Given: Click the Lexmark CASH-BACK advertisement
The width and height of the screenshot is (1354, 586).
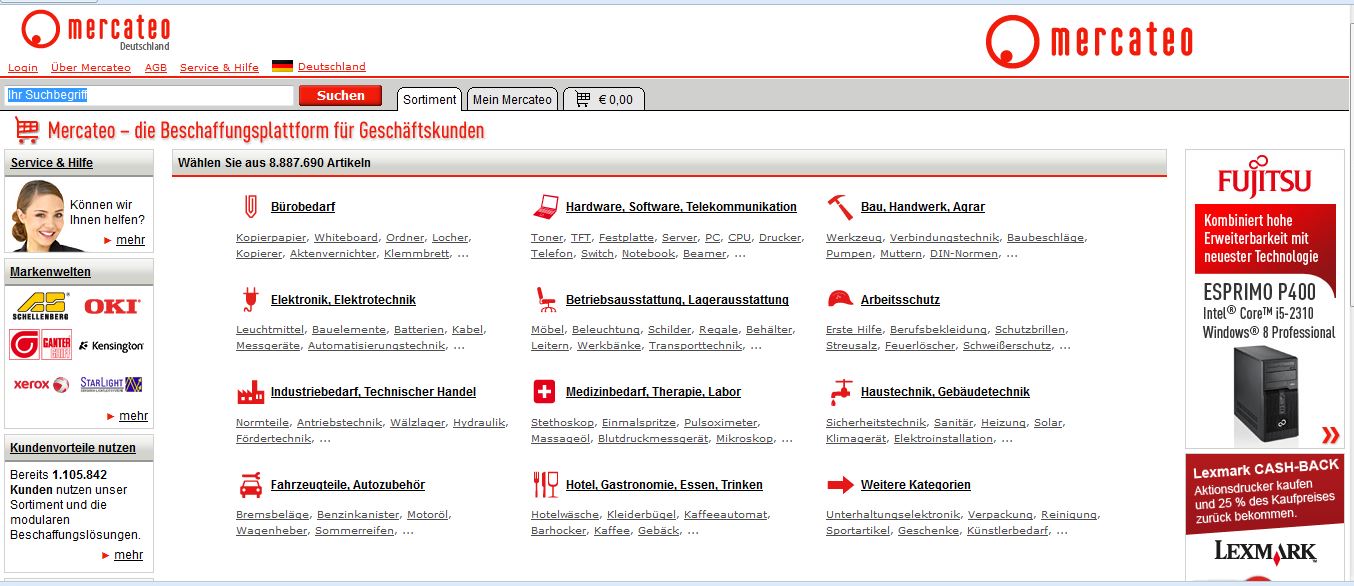Looking at the screenshot, I should pyautogui.click(x=1265, y=518).
